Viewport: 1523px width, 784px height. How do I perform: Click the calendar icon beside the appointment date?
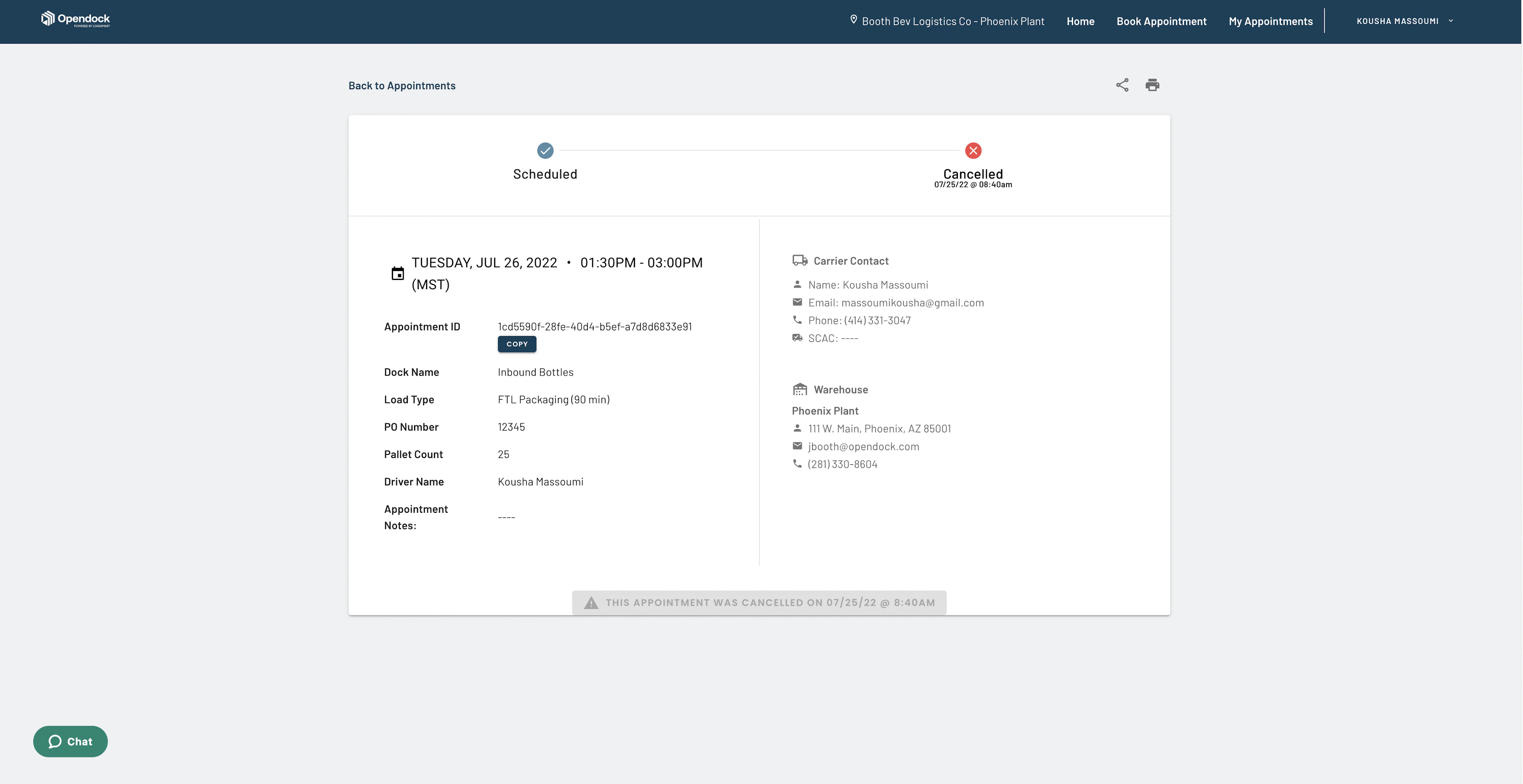coord(397,273)
